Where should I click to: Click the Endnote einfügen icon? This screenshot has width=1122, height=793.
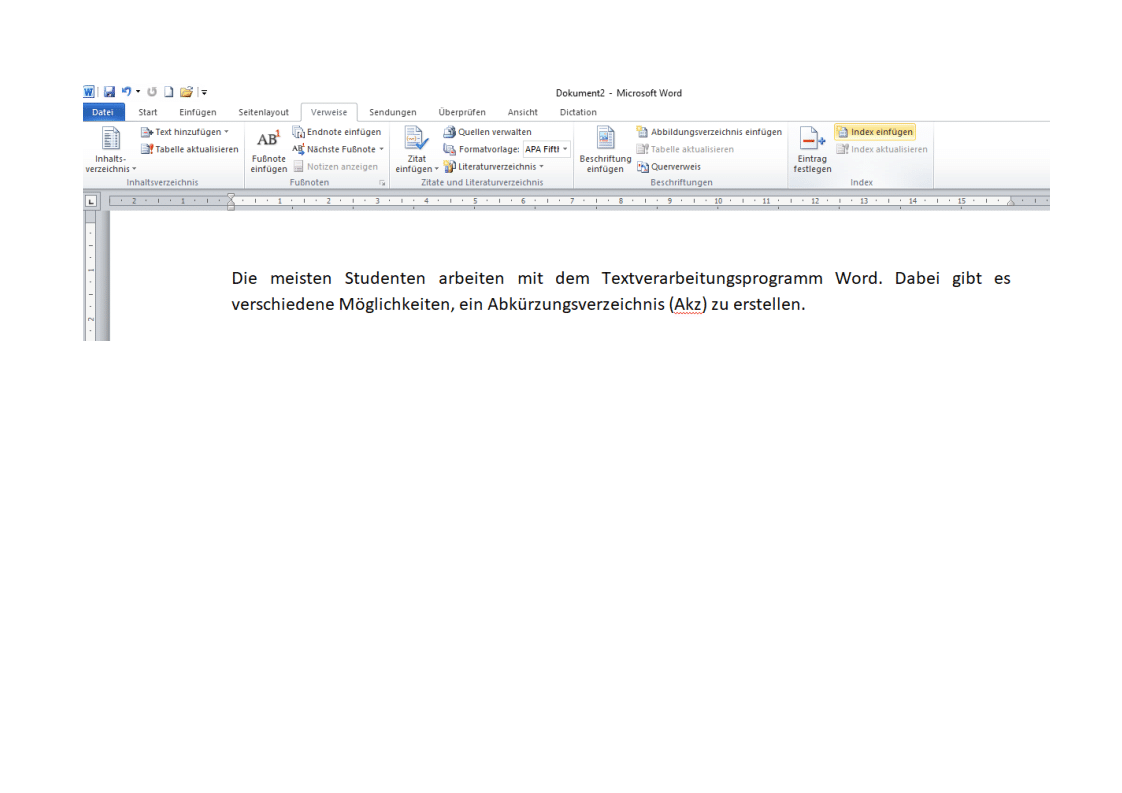[x=298, y=132]
